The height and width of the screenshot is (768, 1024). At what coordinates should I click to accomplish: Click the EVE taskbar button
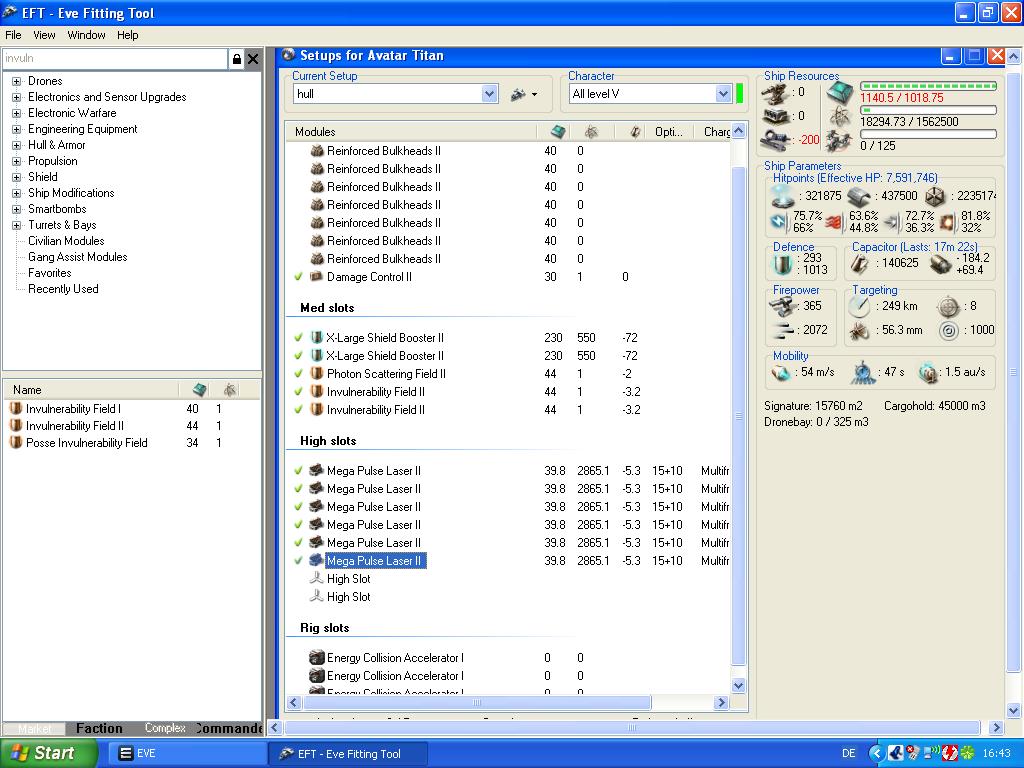(185, 754)
